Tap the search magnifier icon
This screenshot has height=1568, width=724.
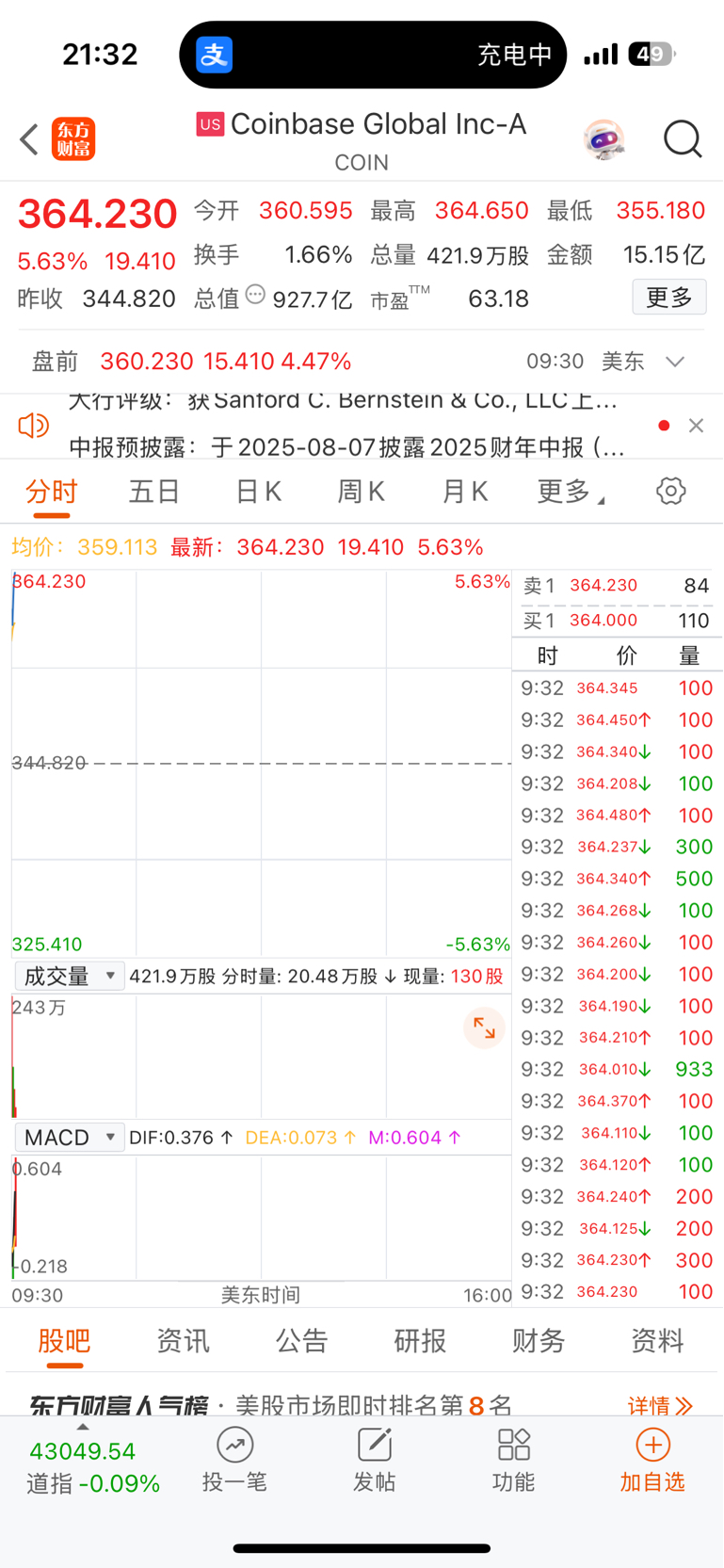coord(683,139)
